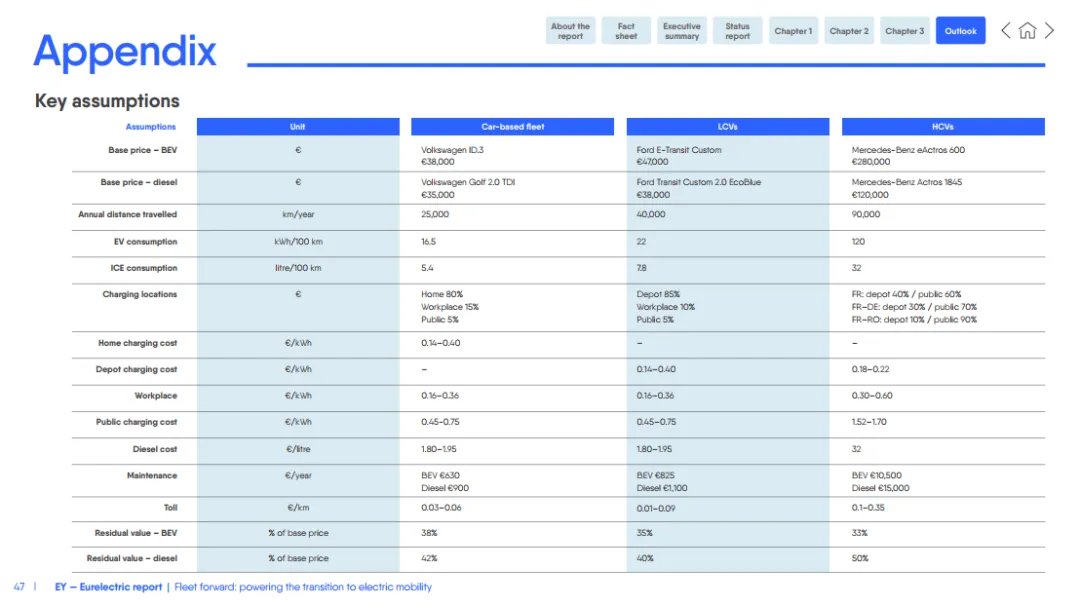
Task: Click 'EY – Eurelectric report' footer text
Action: [108, 587]
